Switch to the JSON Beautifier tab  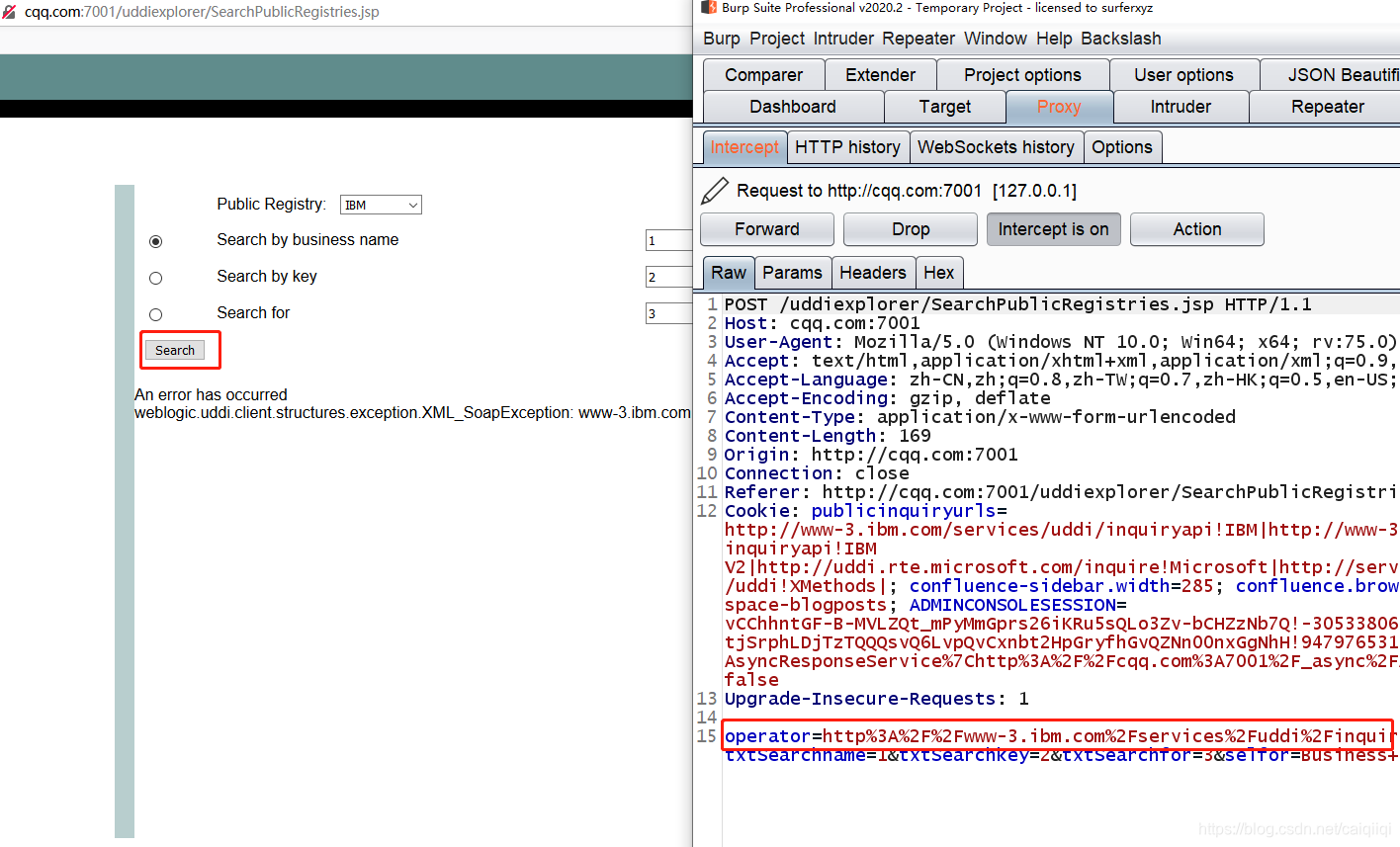click(x=1331, y=75)
